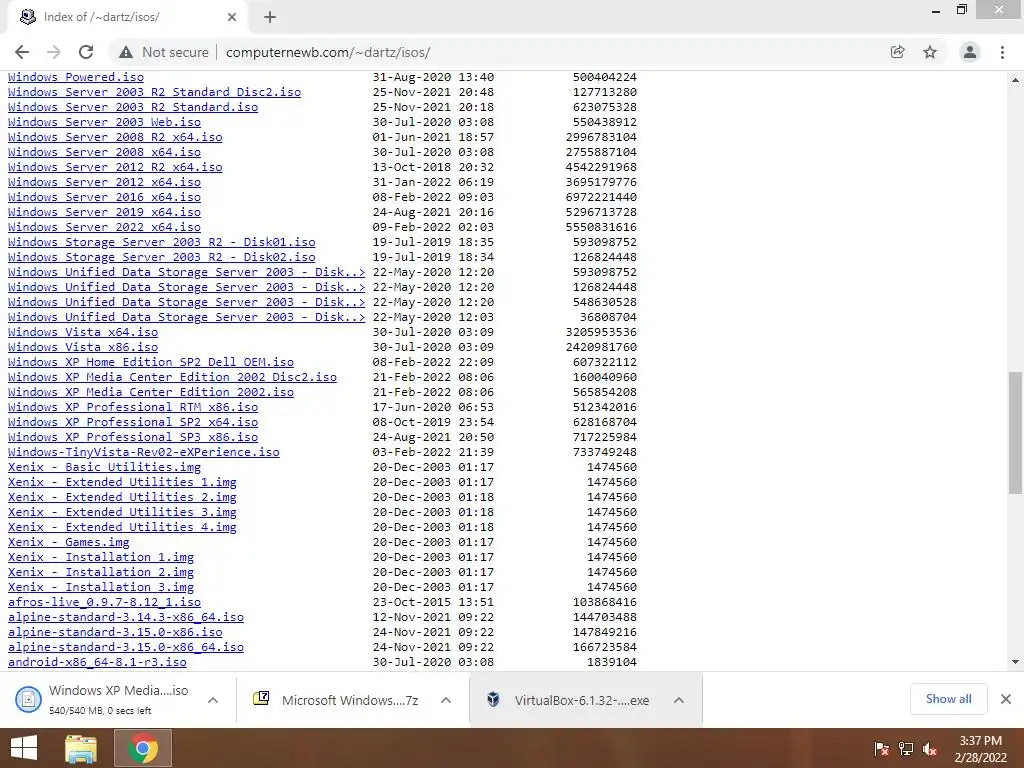Image resolution: width=1024 pixels, height=768 pixels.
Task: Open Xenix - Installation 2.img link
Action: 101,573
